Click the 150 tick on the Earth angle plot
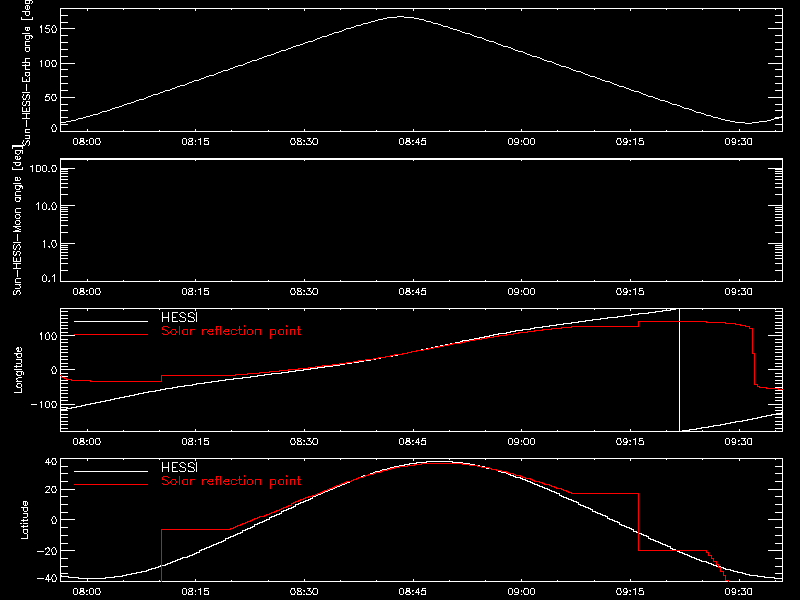800x600 pixels. pos(47,29)
